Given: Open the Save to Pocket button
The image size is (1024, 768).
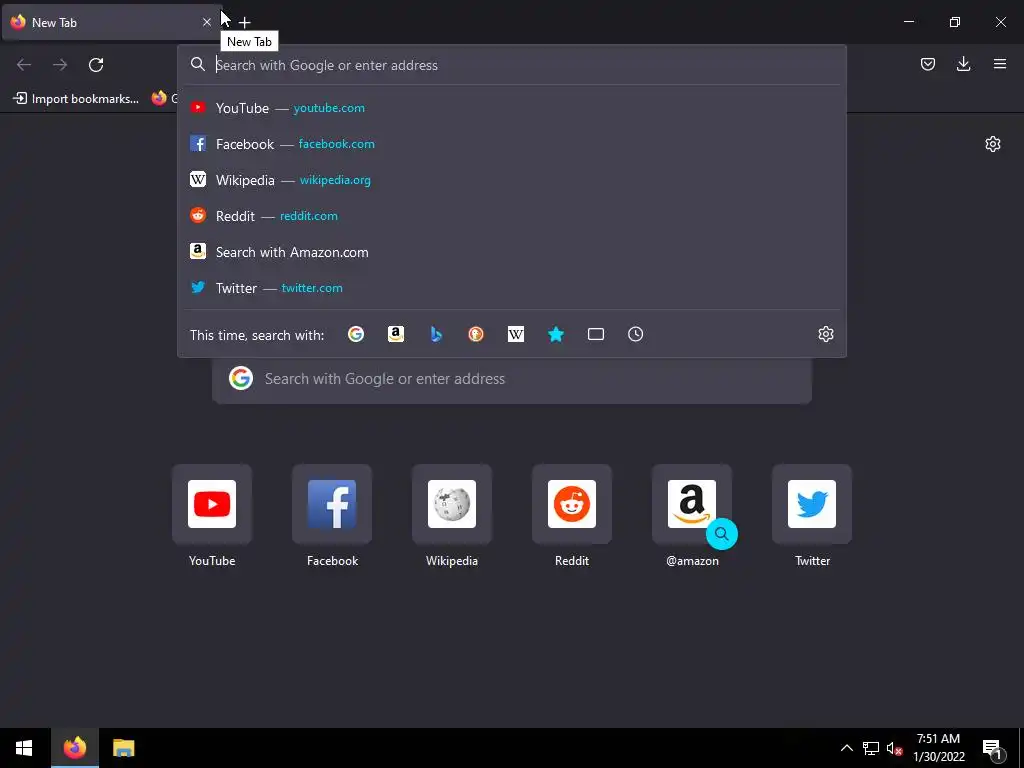Looking at the screenshot, I should tap(927, 64).
